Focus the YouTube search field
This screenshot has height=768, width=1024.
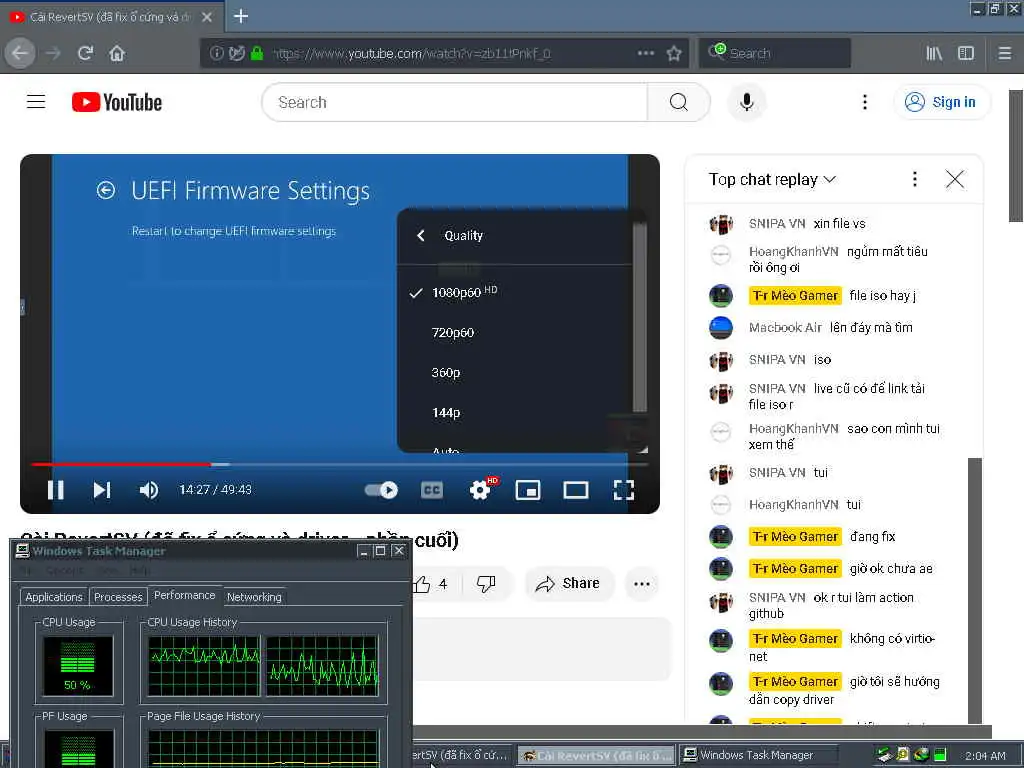point(455,102)
